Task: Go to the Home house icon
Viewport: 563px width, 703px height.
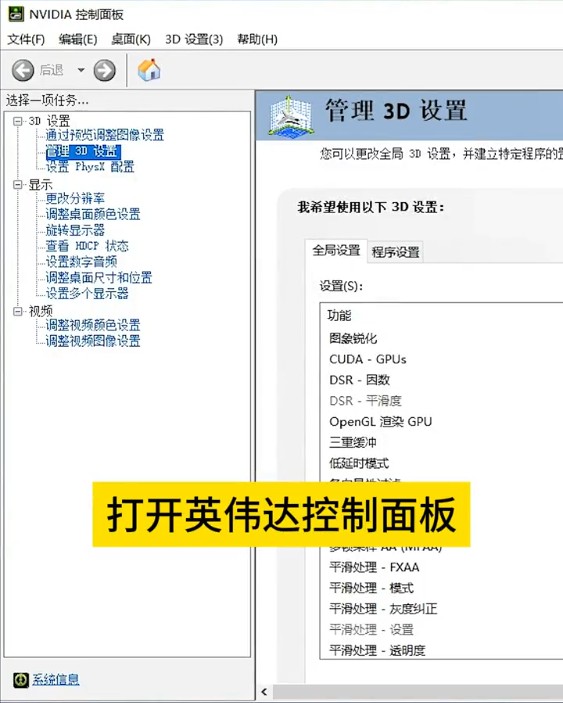Action: 149,69
